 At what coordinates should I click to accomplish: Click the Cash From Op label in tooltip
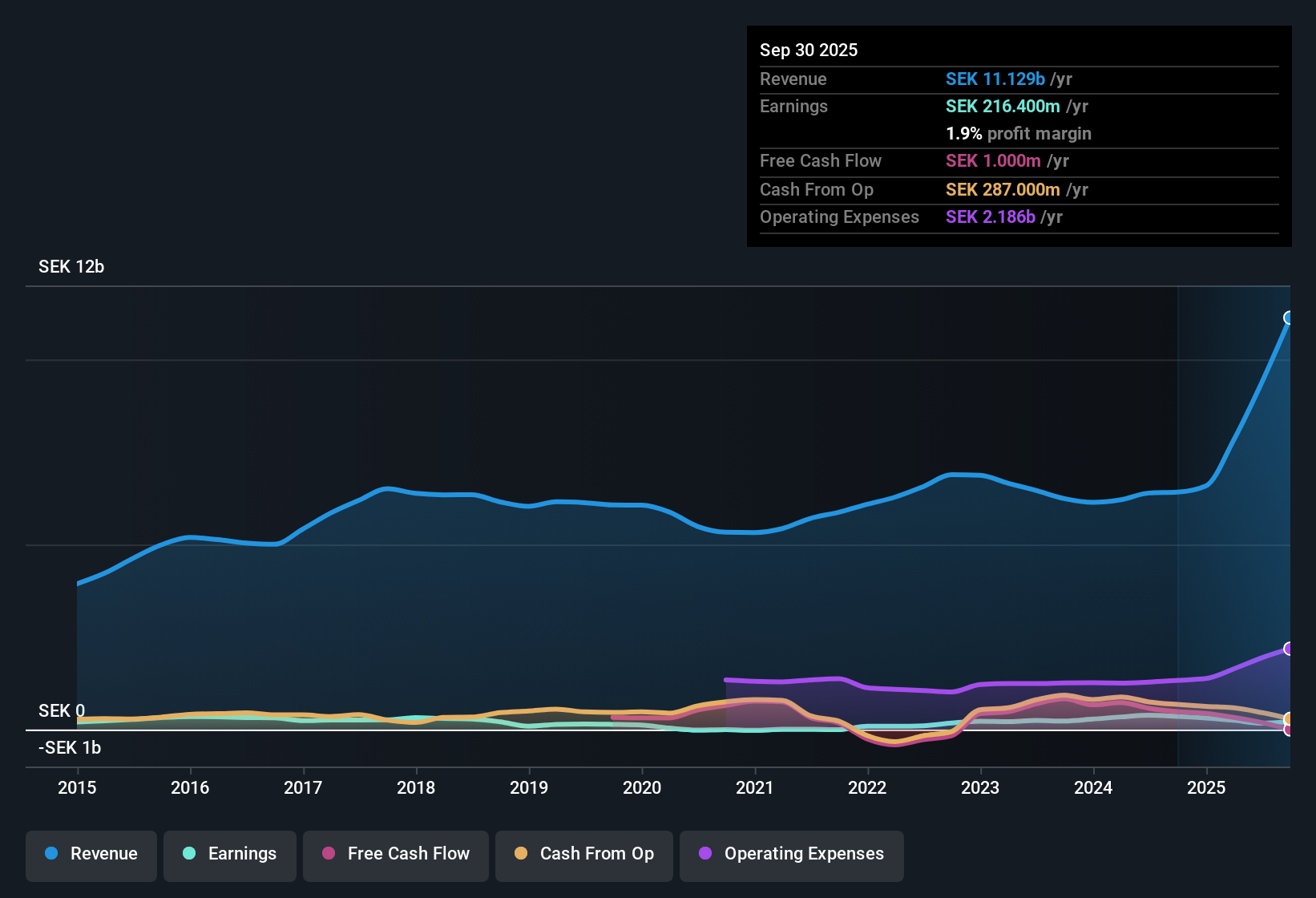tap(817, 190)
